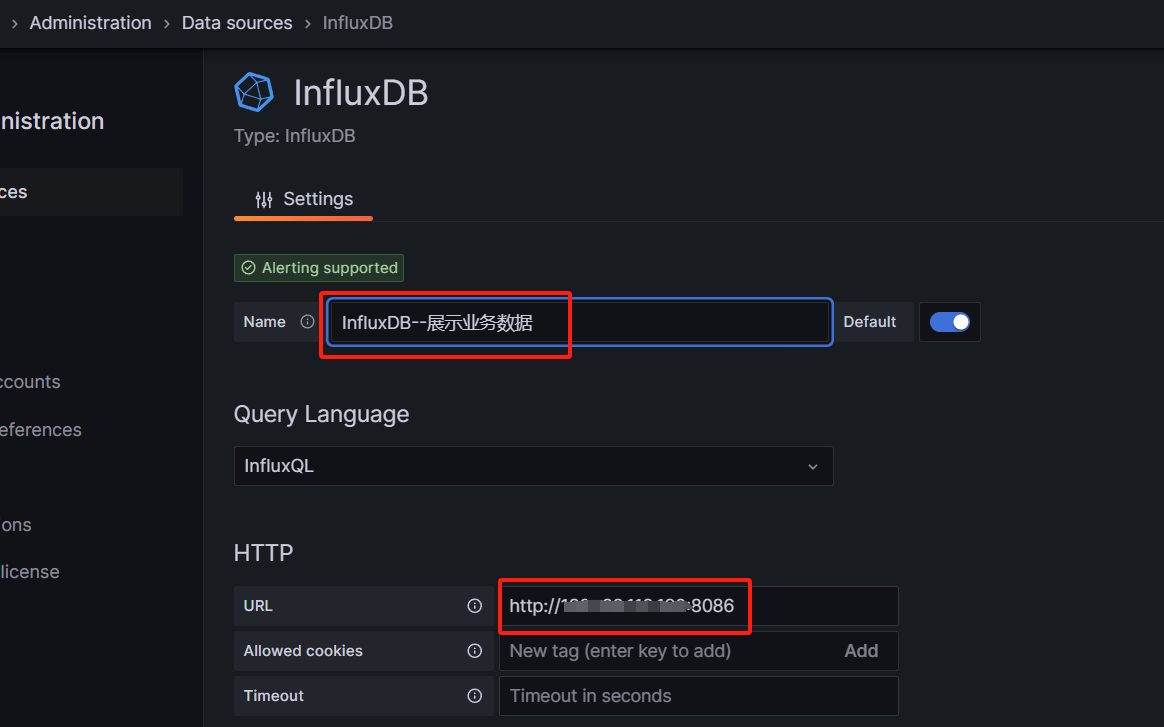The width and height of the screenshot is (1164, 727).
Task: Click Add next to Allowed cookies
Action: [861, 651]
